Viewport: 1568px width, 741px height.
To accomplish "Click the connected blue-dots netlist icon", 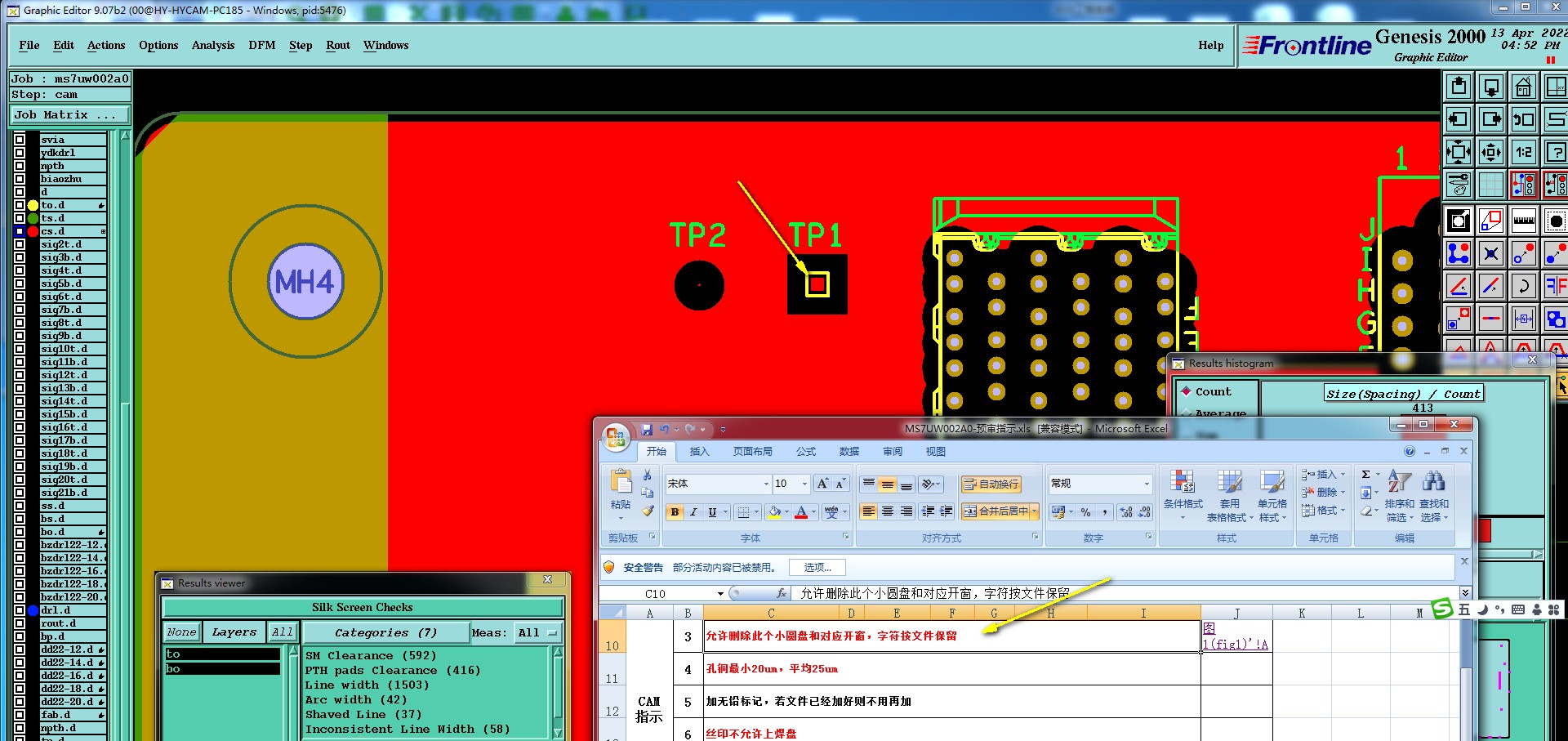I will [1458, 253].
